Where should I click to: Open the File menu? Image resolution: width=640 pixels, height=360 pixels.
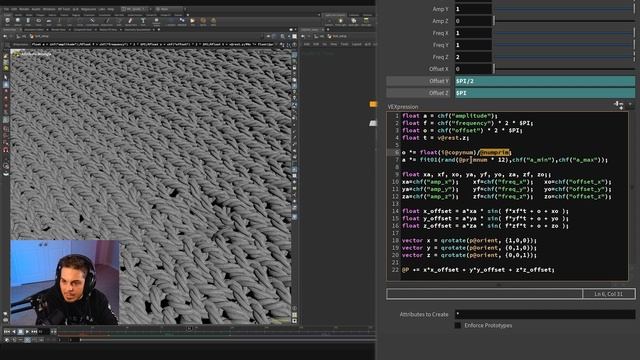(x=7, y=9)
